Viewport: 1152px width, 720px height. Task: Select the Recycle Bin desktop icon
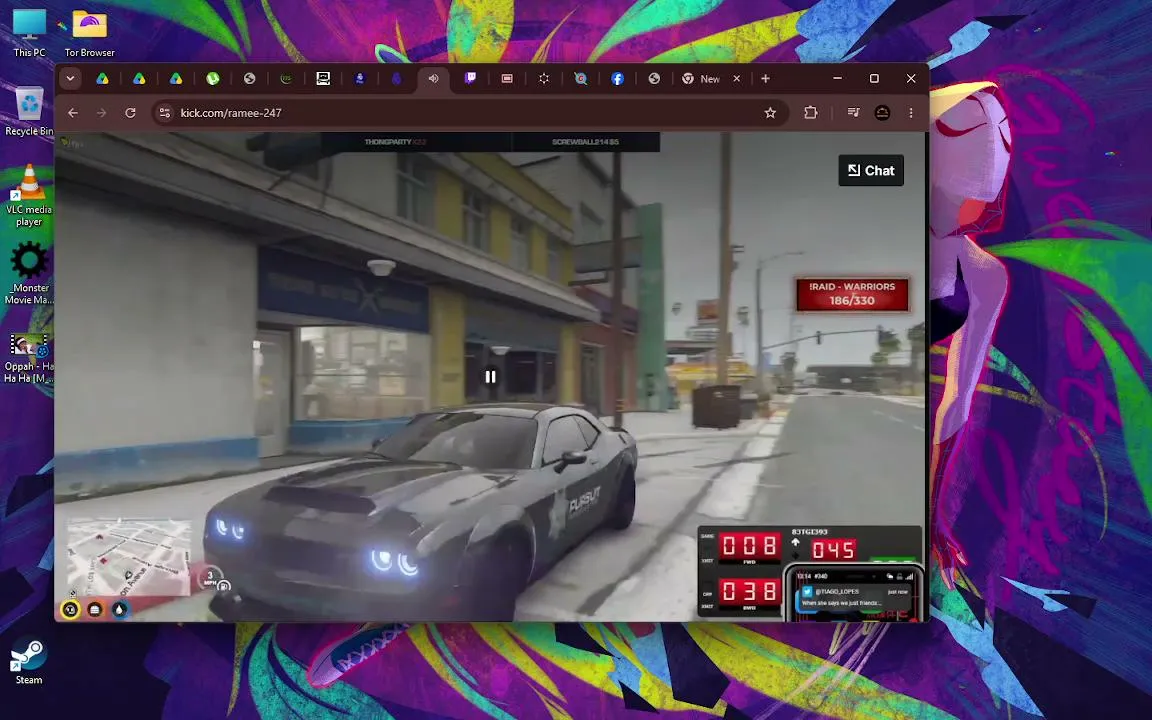click(29, 112)
